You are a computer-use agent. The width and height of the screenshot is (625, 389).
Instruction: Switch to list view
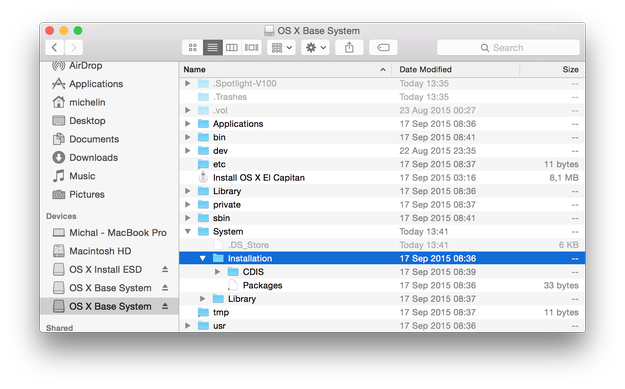pos(212,47)
